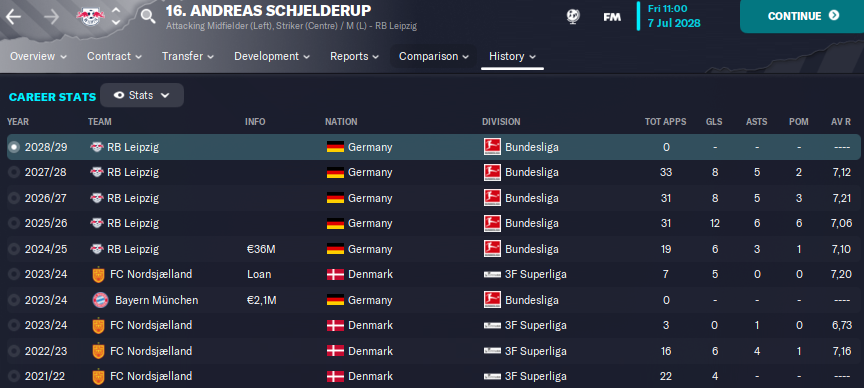This screenshot has width=864, height=388.
Task: Open the Stats view dropdown
Action: [142, 95]
